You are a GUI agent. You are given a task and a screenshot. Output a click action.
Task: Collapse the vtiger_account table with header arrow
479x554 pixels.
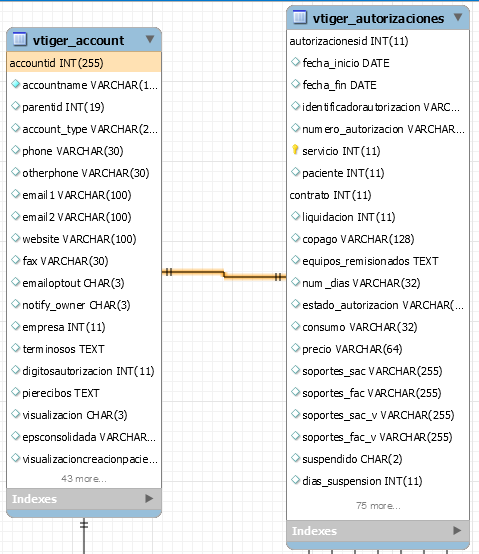[x=150, y=39]
